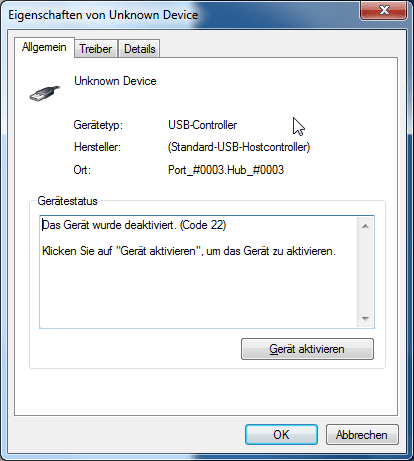Click the USB-Controller device type value

[202, 125]
